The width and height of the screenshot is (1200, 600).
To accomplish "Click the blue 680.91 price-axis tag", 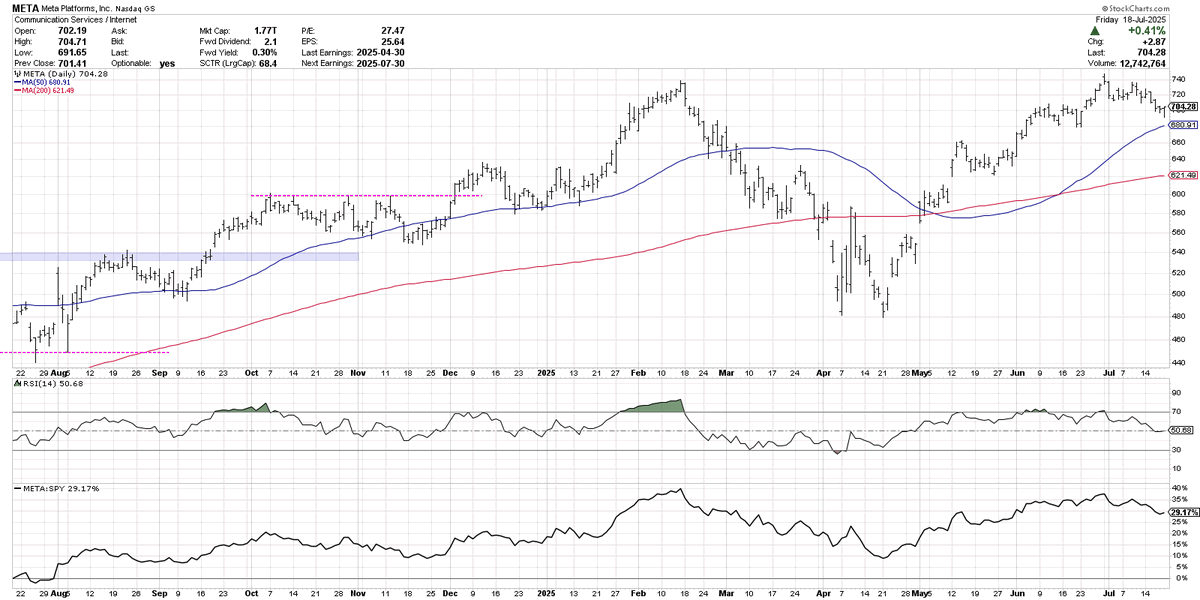I will pos(1181,126).
